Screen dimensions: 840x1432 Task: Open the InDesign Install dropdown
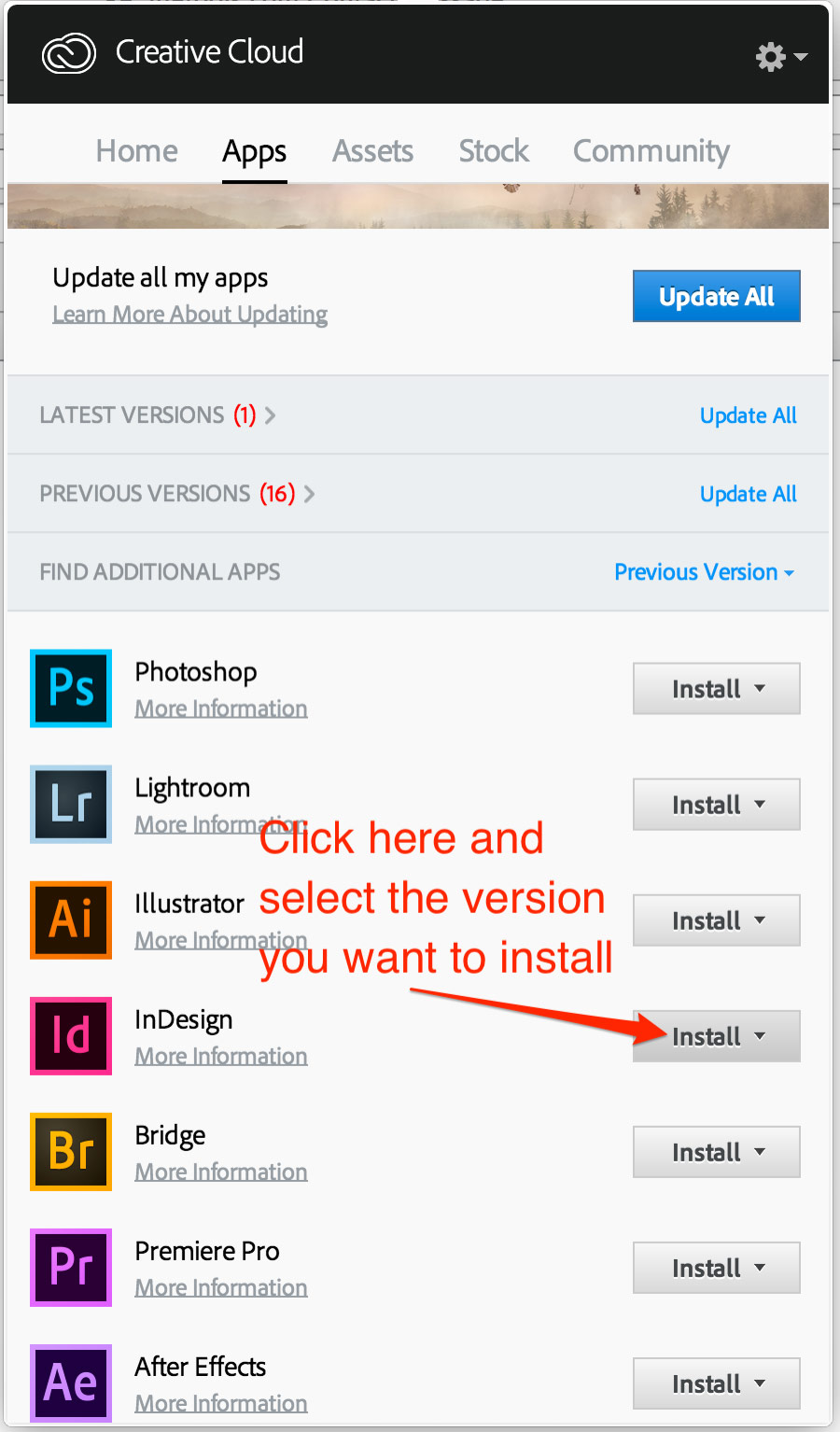[717, 1036]
